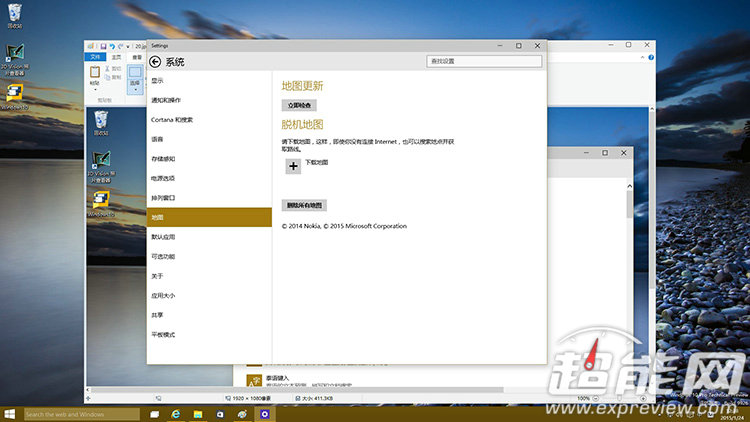Image resolution: width=750 pixels, height=422 pixels.
Task: Click the Task View taskbar icon
Action: 155,413
